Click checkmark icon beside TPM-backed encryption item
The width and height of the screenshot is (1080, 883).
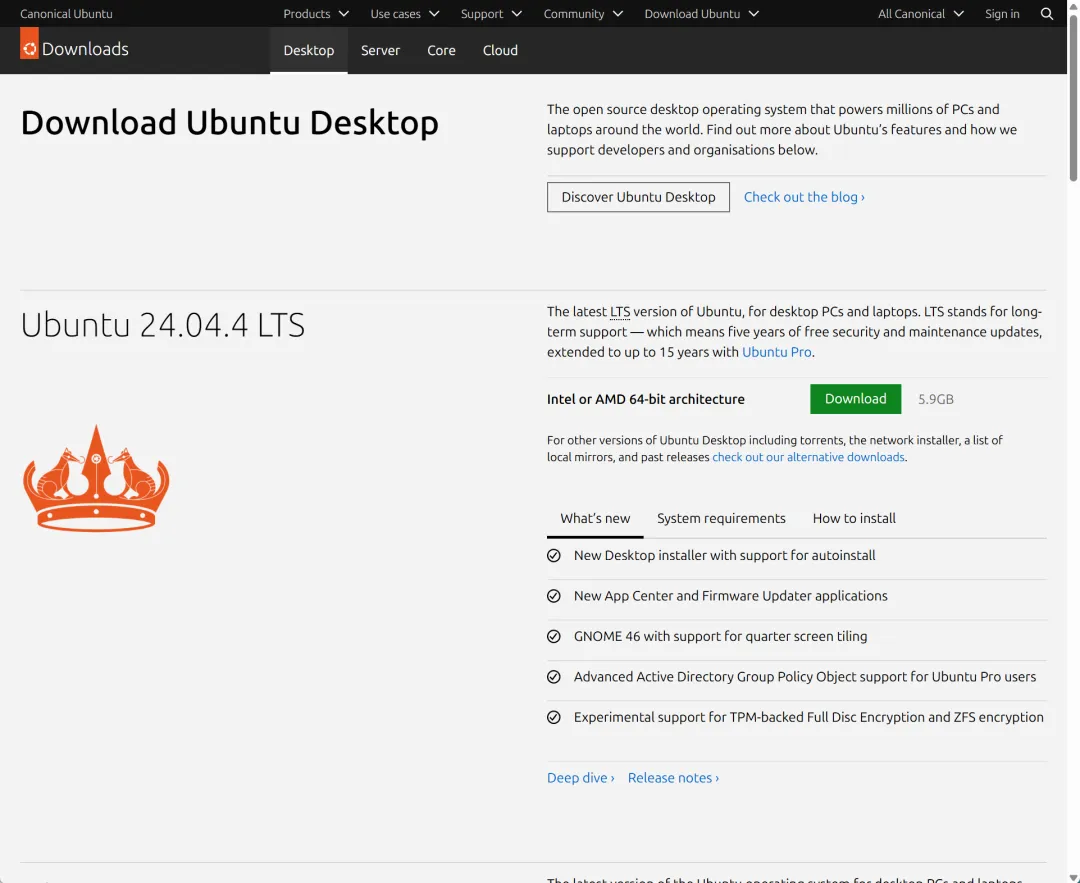554,718
